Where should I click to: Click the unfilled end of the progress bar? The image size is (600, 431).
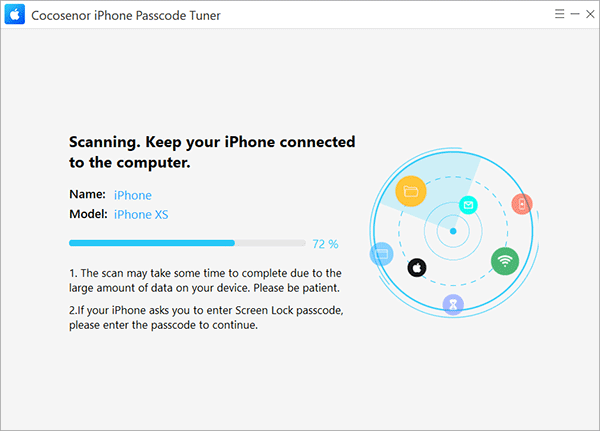(x=270, y=243)
